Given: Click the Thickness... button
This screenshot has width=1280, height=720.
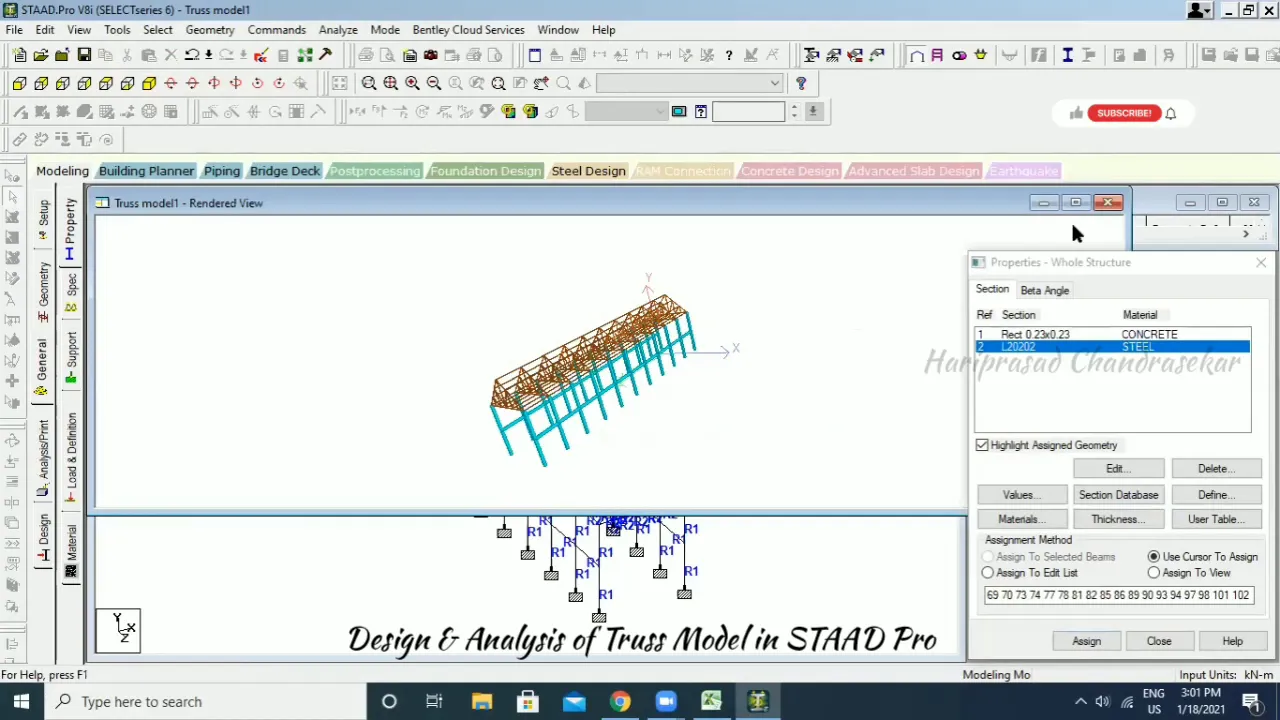Looking at the screenshot, I should click(1118, 519).
